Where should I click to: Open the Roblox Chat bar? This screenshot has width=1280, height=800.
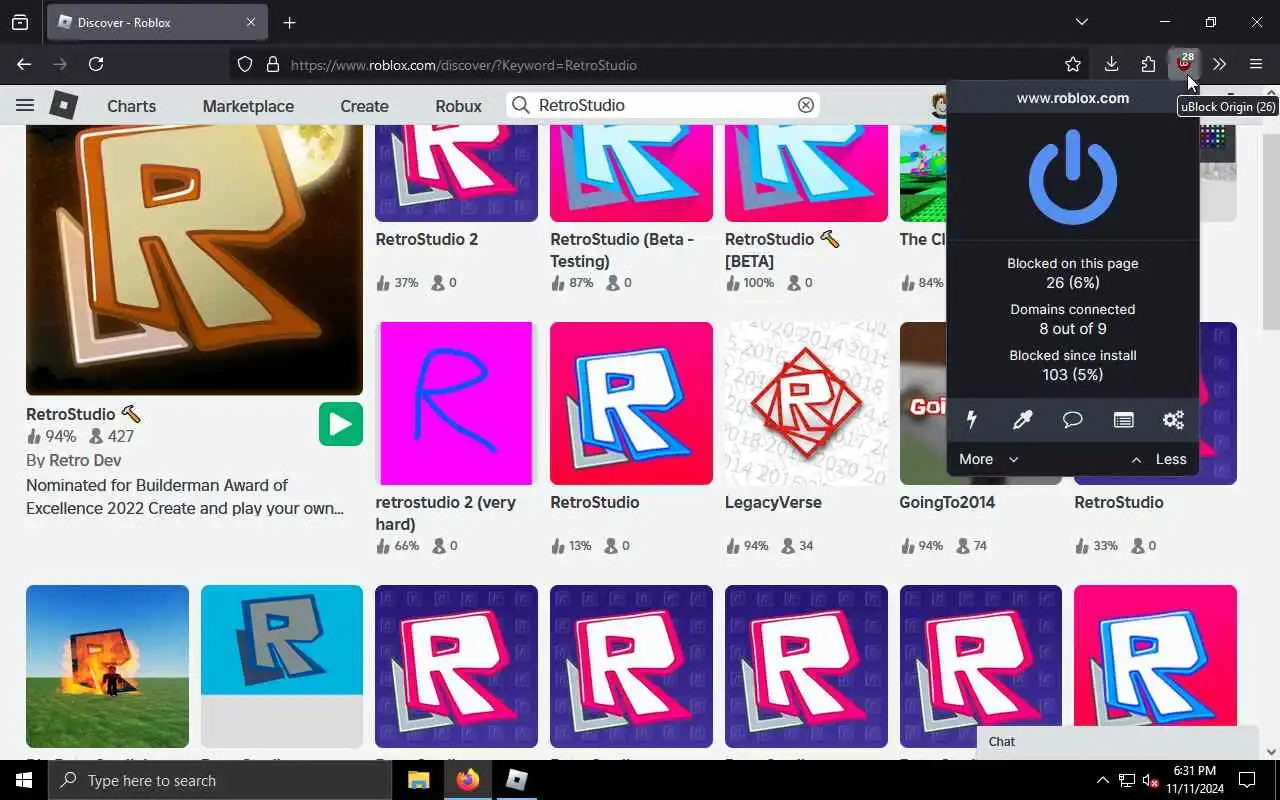[1118, 742]
